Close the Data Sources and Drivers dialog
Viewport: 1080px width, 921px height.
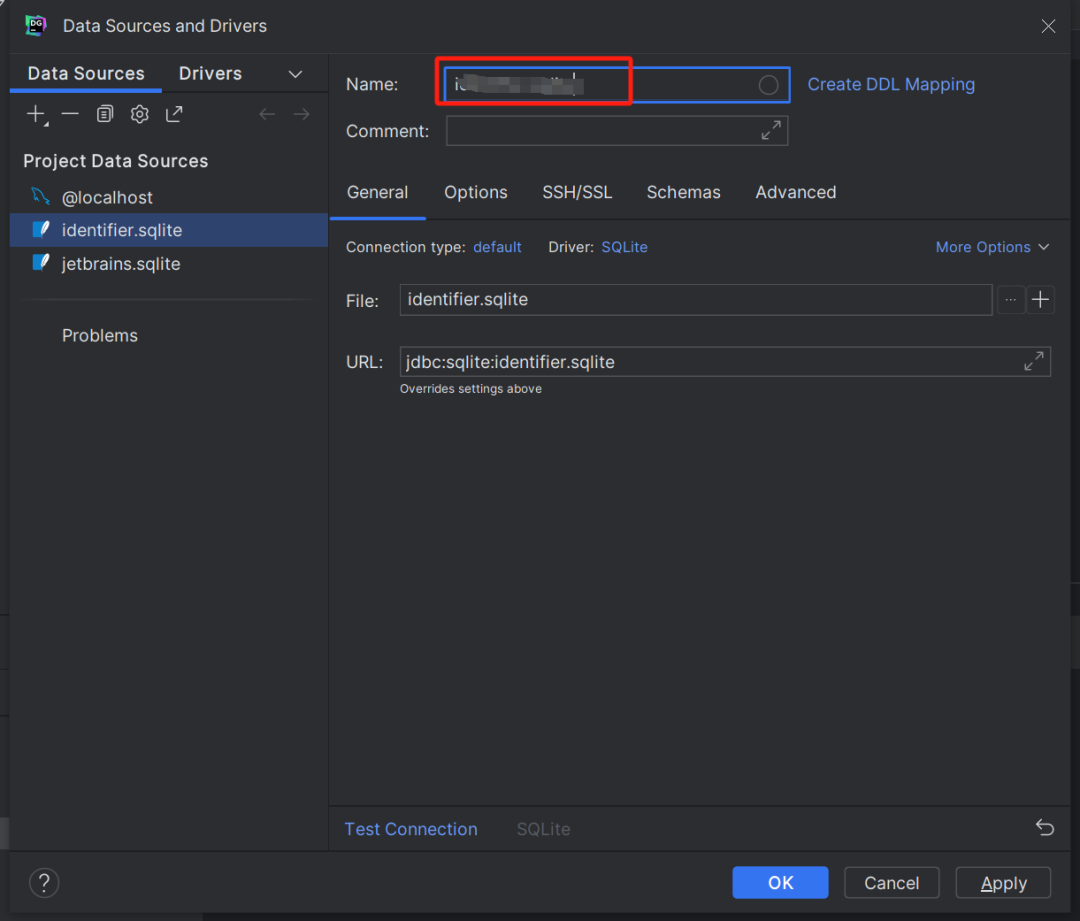pyautogui.click(x=1048, y=26)
